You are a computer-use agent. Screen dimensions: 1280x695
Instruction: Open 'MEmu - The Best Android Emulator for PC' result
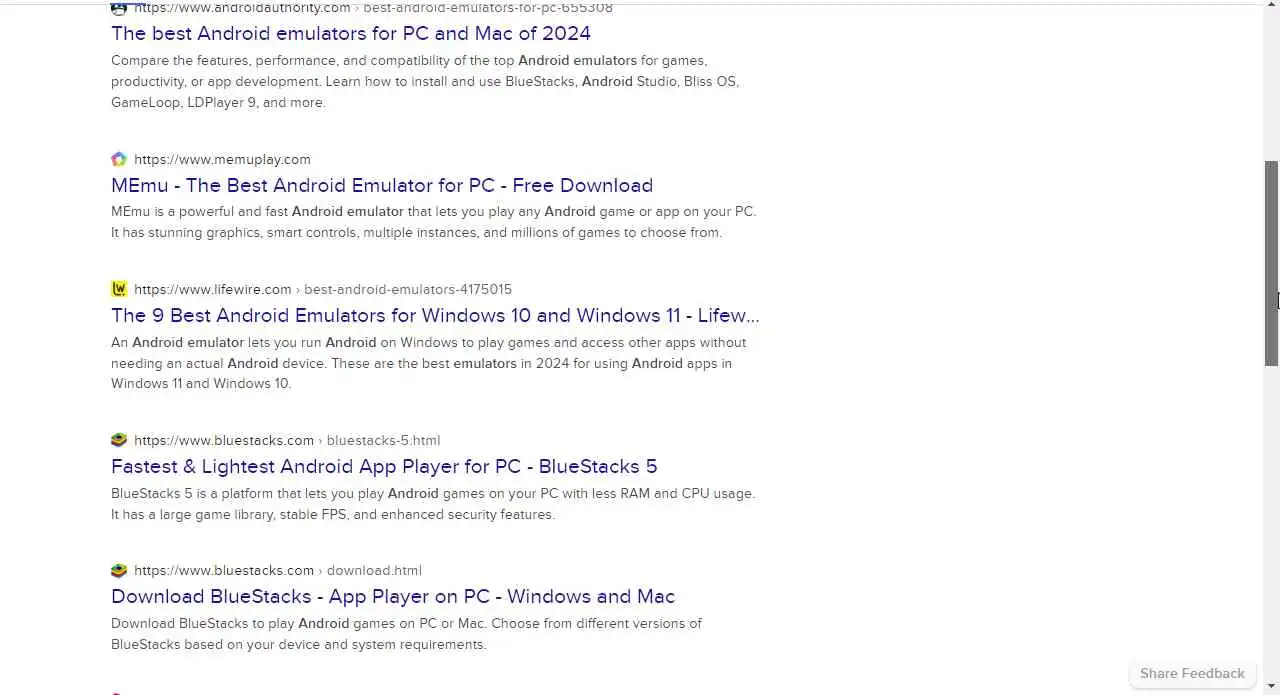click(x=382, y=185)
